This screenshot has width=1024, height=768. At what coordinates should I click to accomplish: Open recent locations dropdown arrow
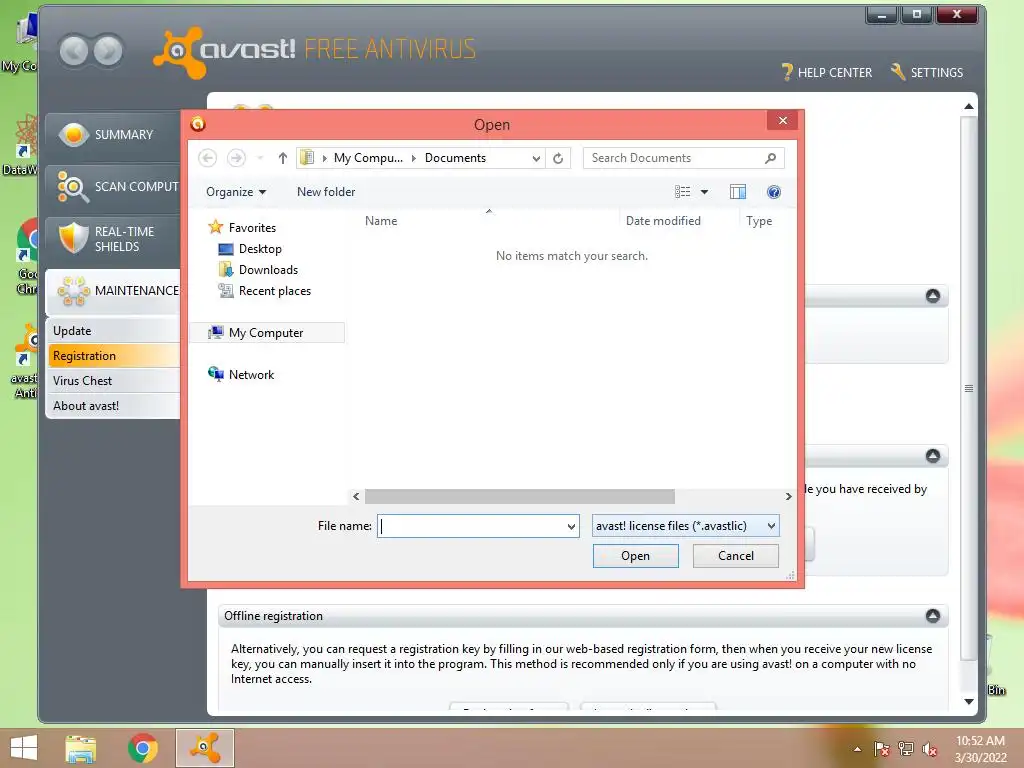(x=260, y=158)
